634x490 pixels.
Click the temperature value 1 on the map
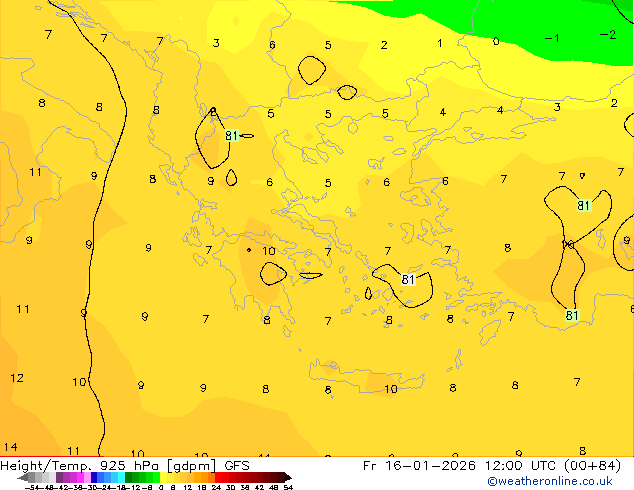coord(440,43)
